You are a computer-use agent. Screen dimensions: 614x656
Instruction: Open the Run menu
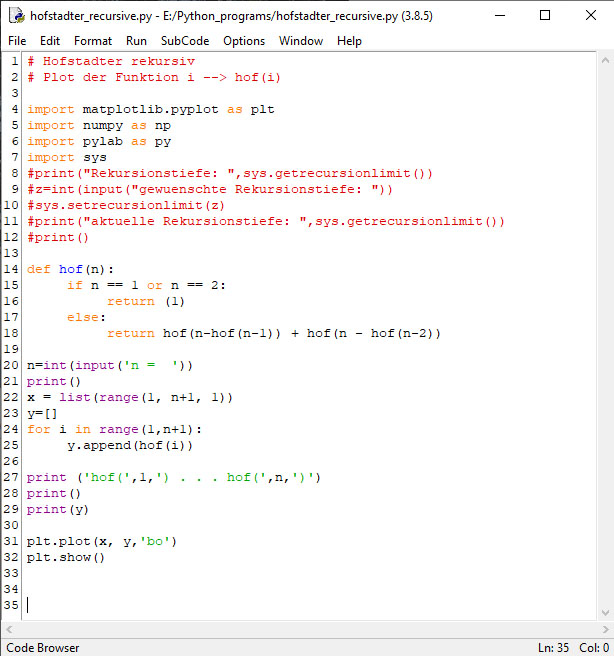(136, 41)
